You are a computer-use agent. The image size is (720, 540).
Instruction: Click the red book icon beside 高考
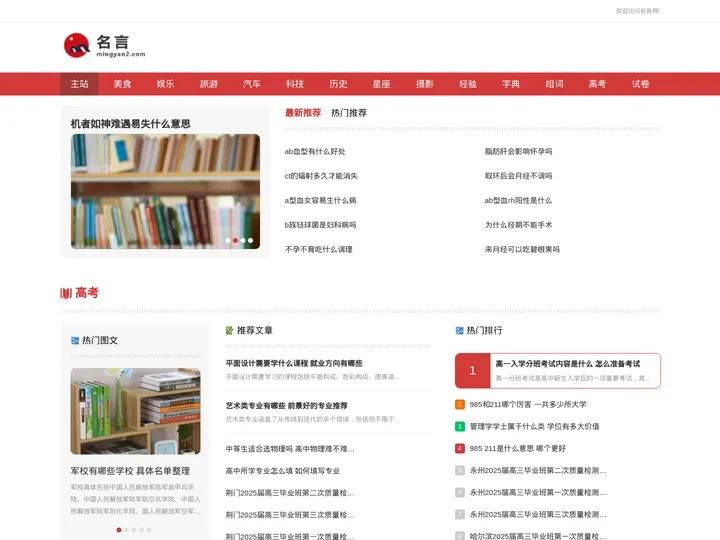point(66,293)
